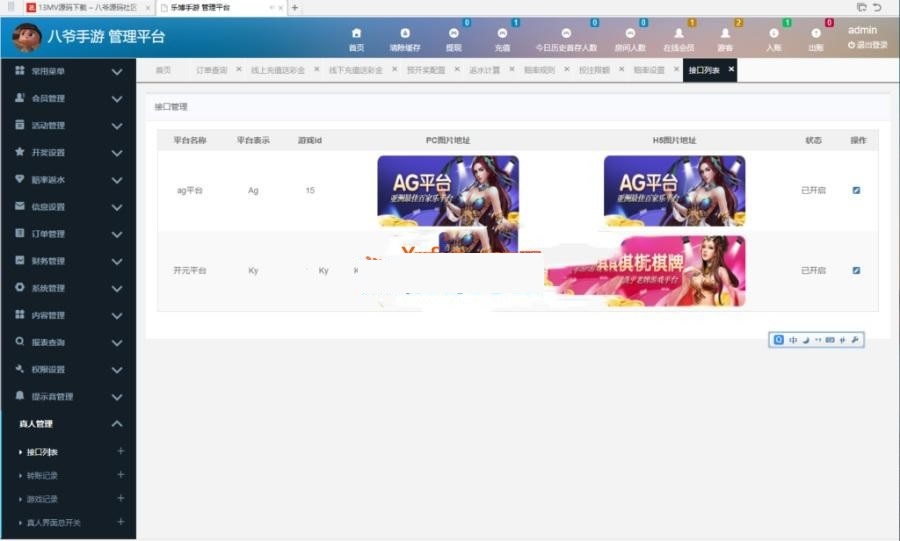Click the 入账 icon in header

773,35
